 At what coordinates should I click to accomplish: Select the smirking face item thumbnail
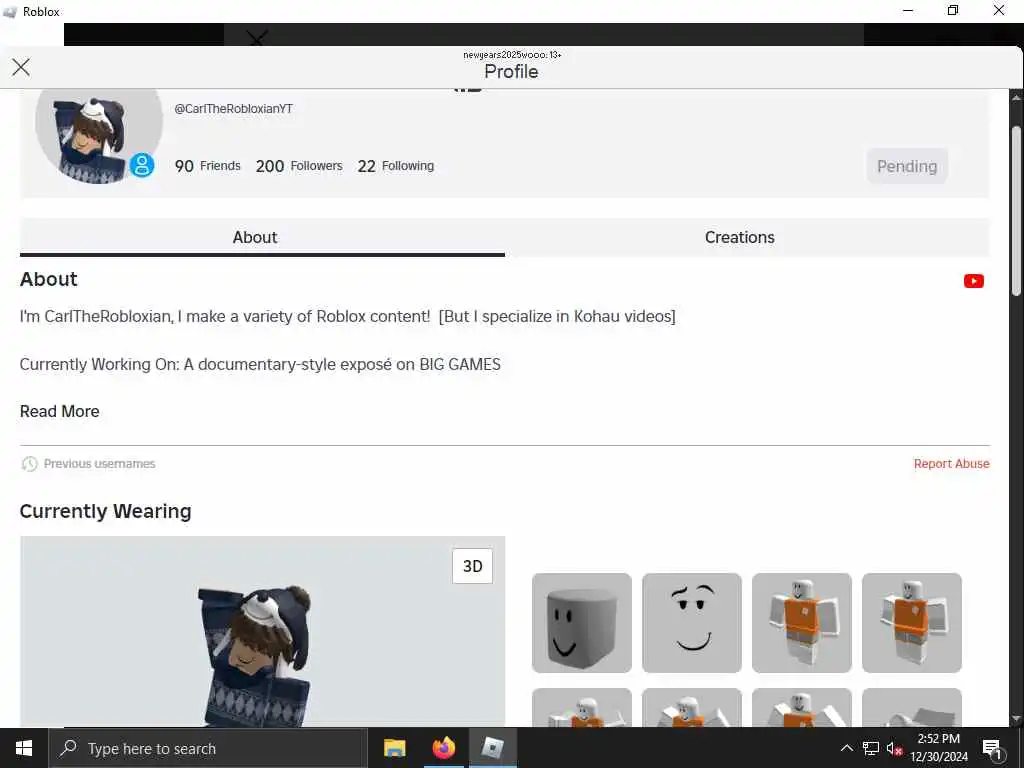coord(692,623)
